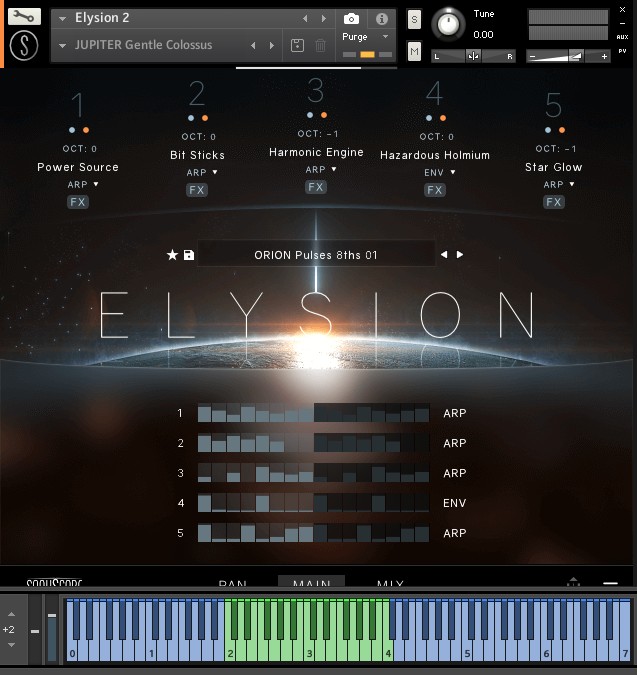Delete the snapshot with trash icon
The width and height of the screenshot is (637, 675).
[x=320, y=45]
